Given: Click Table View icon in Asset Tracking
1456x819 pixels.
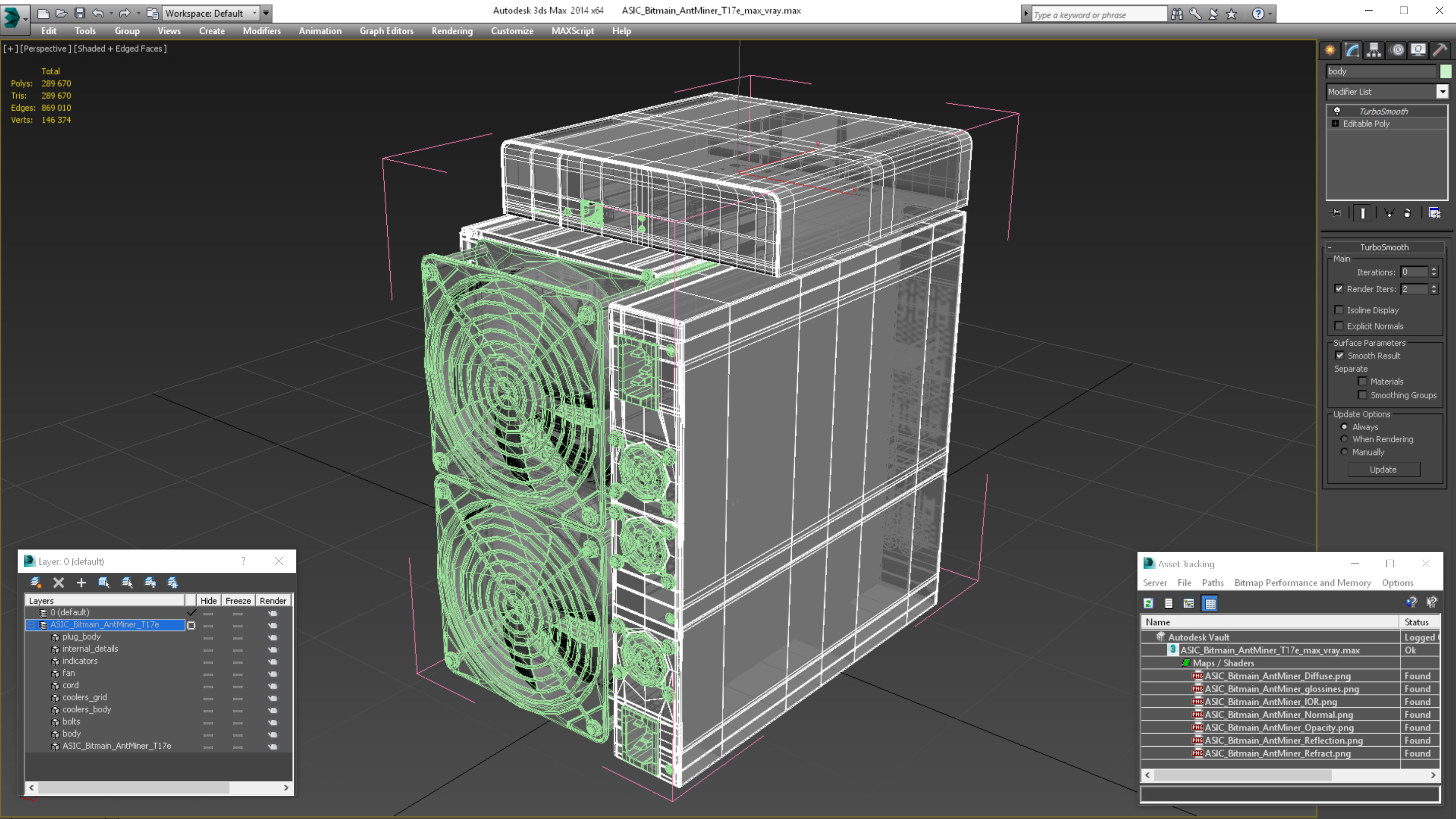Looking at the screenshot, I should (1210, 604).
